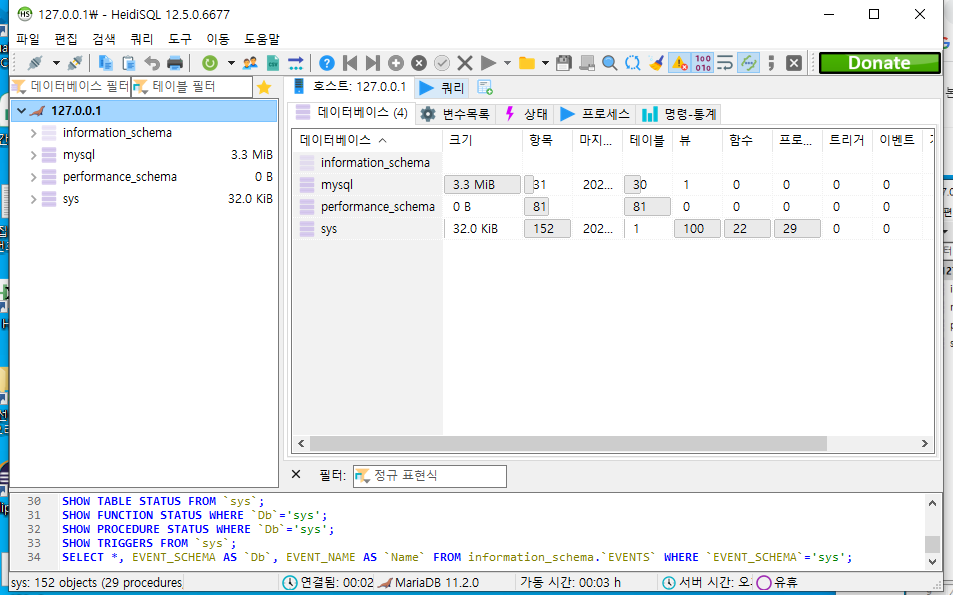953x595 pixels.
Task: Click the Run query play icon
Action: (x=488, y=63)
